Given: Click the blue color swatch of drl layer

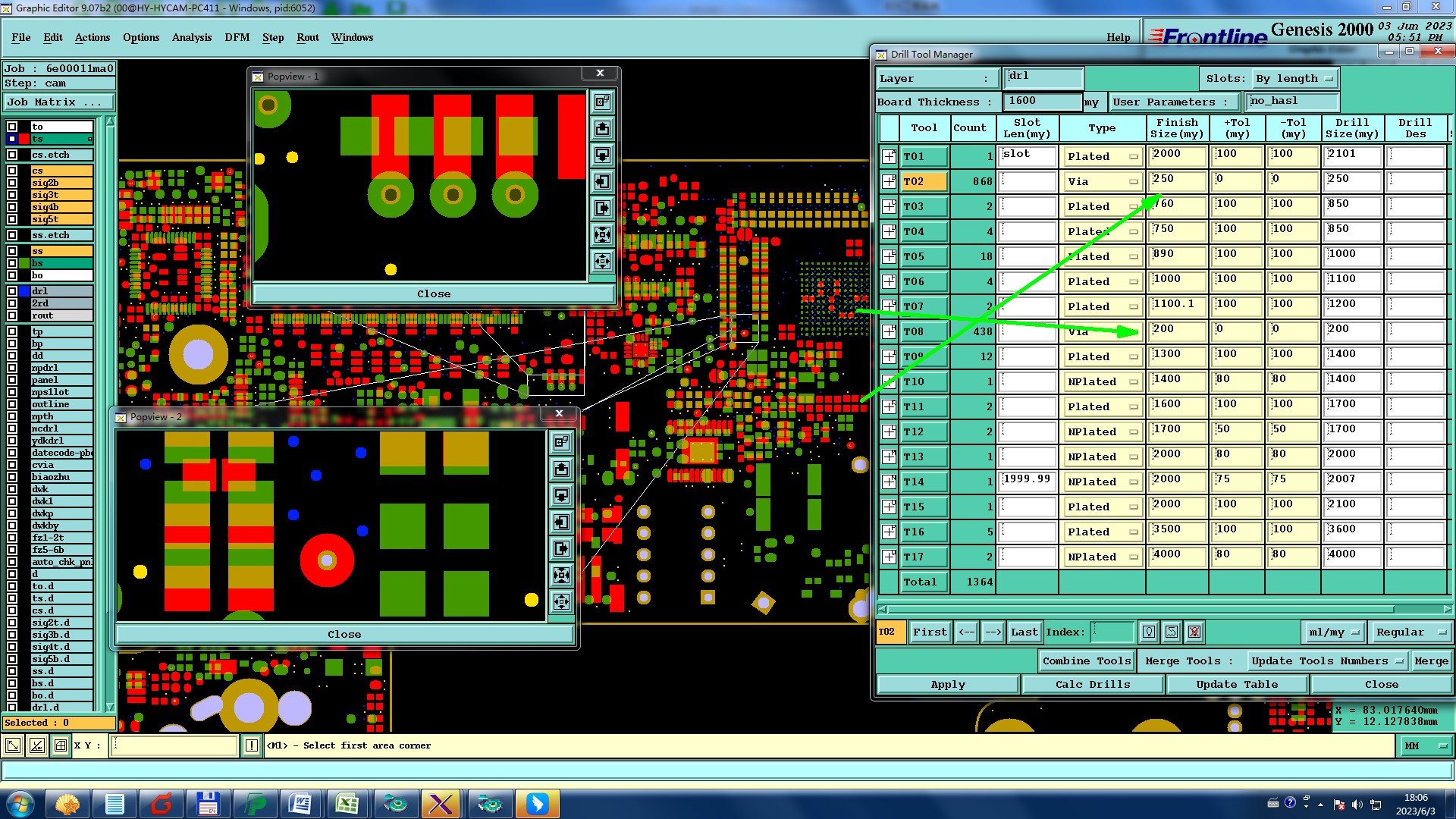Looking at the screenshot, I should [x=24, y=291].
